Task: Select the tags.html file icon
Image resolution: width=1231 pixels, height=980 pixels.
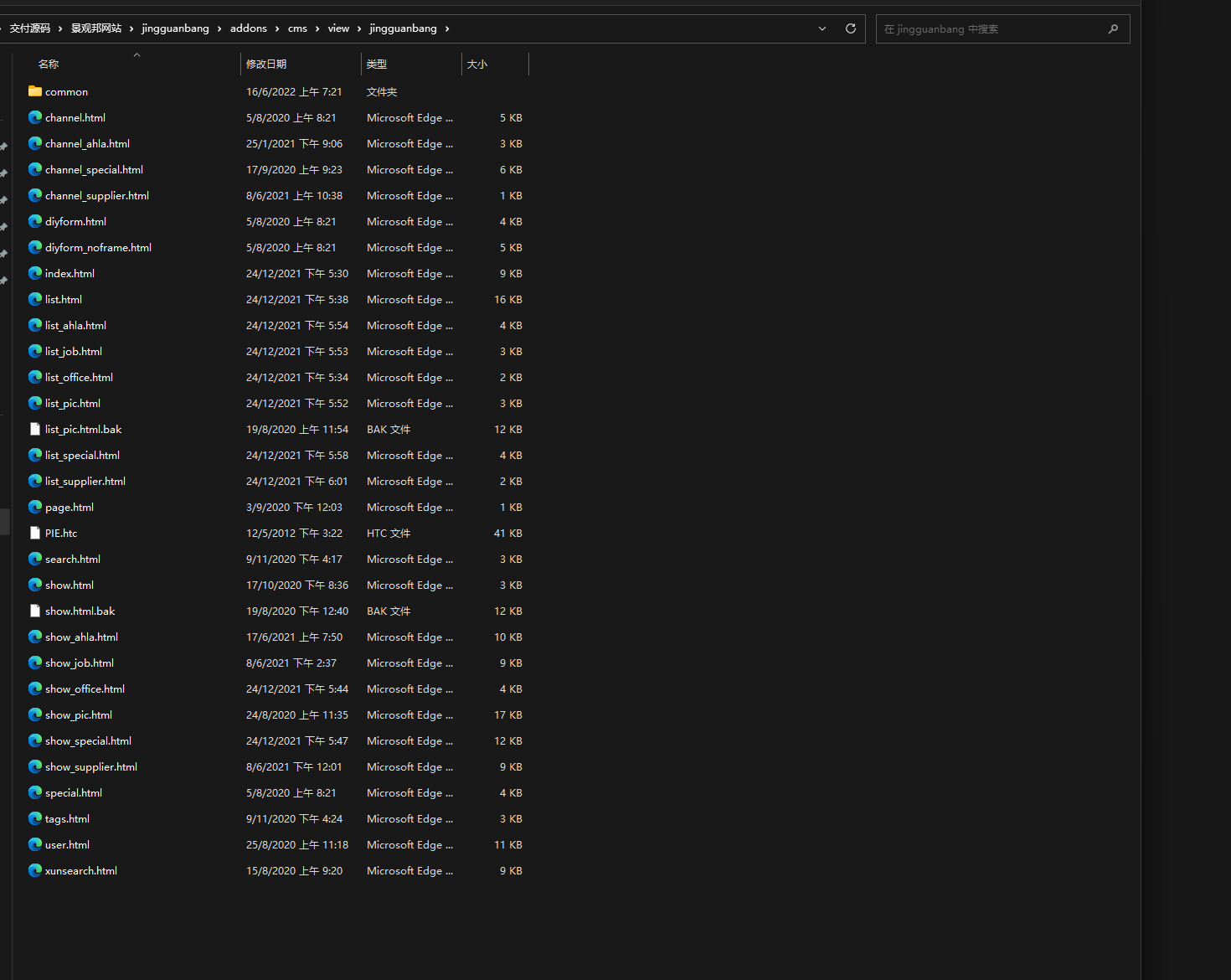Action: click(35, 818)
